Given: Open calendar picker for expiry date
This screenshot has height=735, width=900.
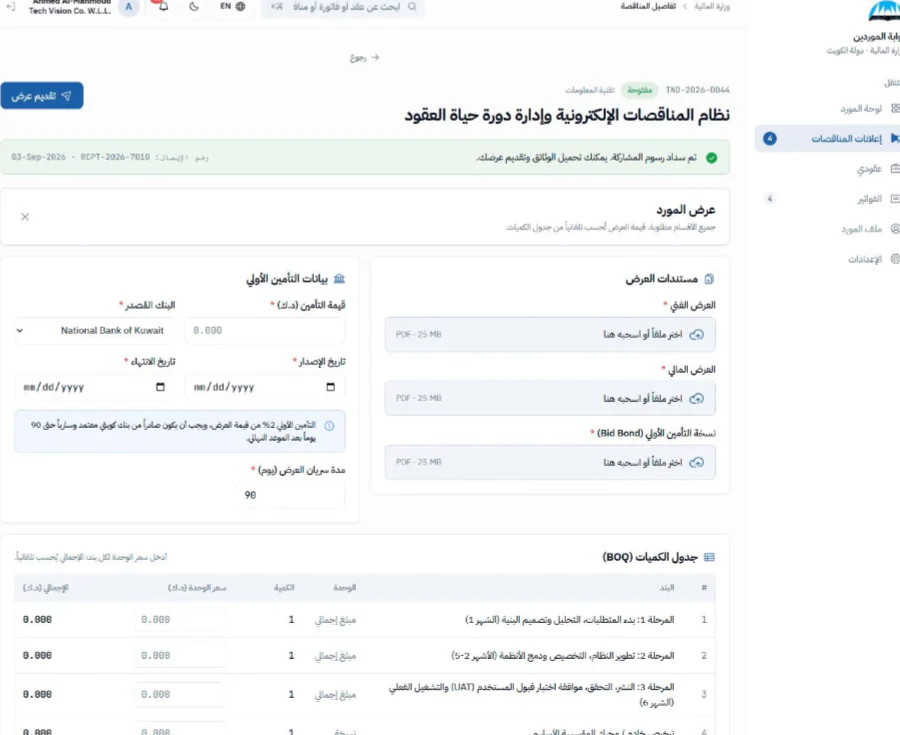Looking at the screenshot, I should coord(160,387).
